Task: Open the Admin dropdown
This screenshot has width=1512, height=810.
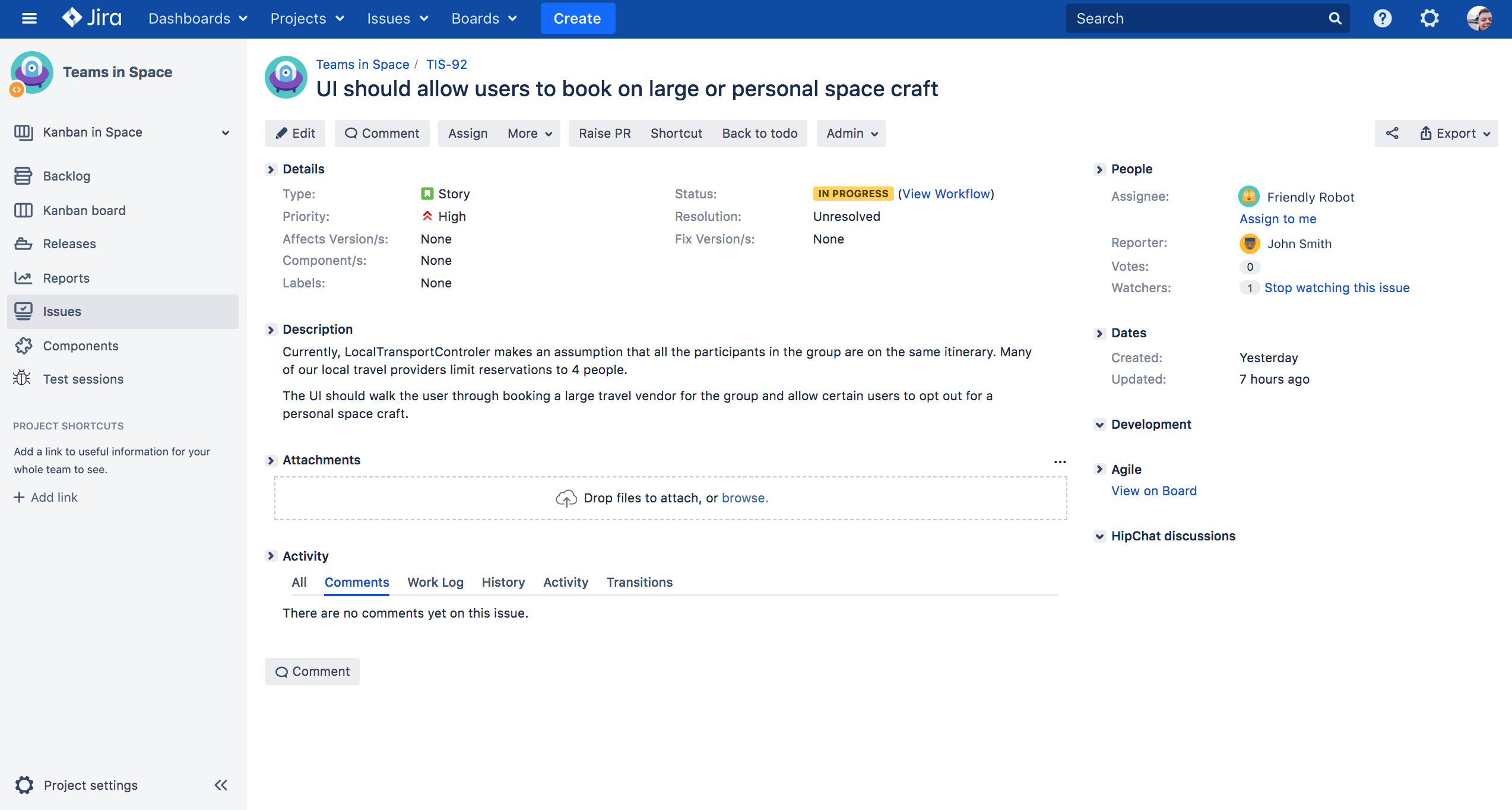Action: tap(851, 133)
